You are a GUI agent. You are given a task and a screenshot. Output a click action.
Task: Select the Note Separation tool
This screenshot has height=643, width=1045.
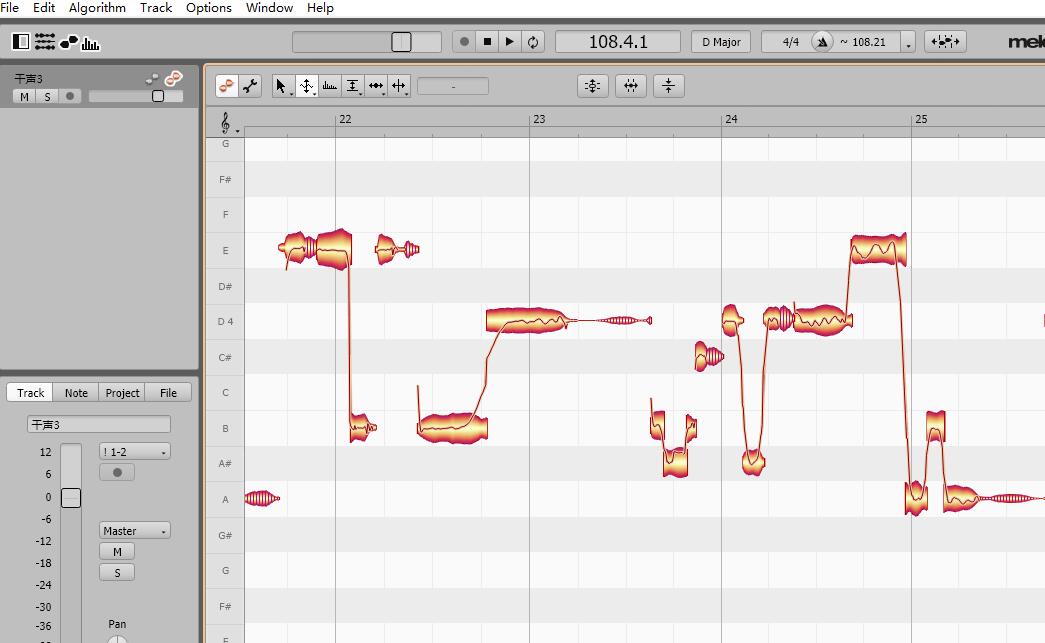coord(399,86)
